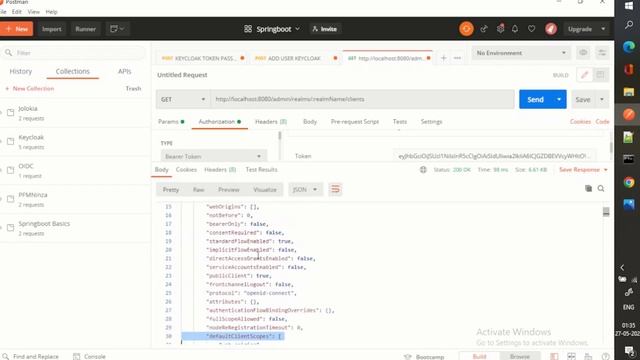Copy the response body with copy icon
This screenshot has width=640, height=360.
click(x=588, y=189)
